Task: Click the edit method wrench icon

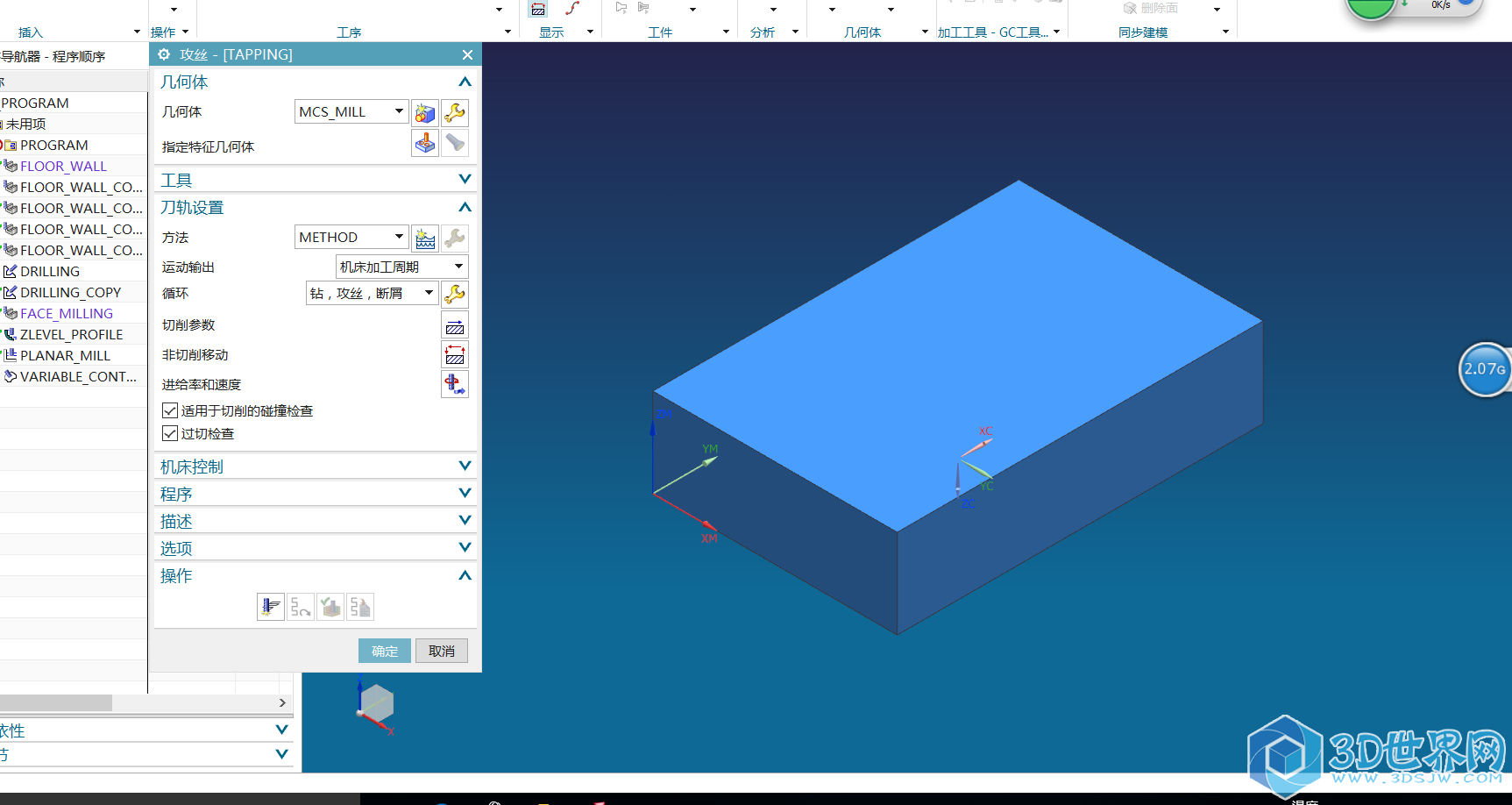Action: tap(455, 238)
